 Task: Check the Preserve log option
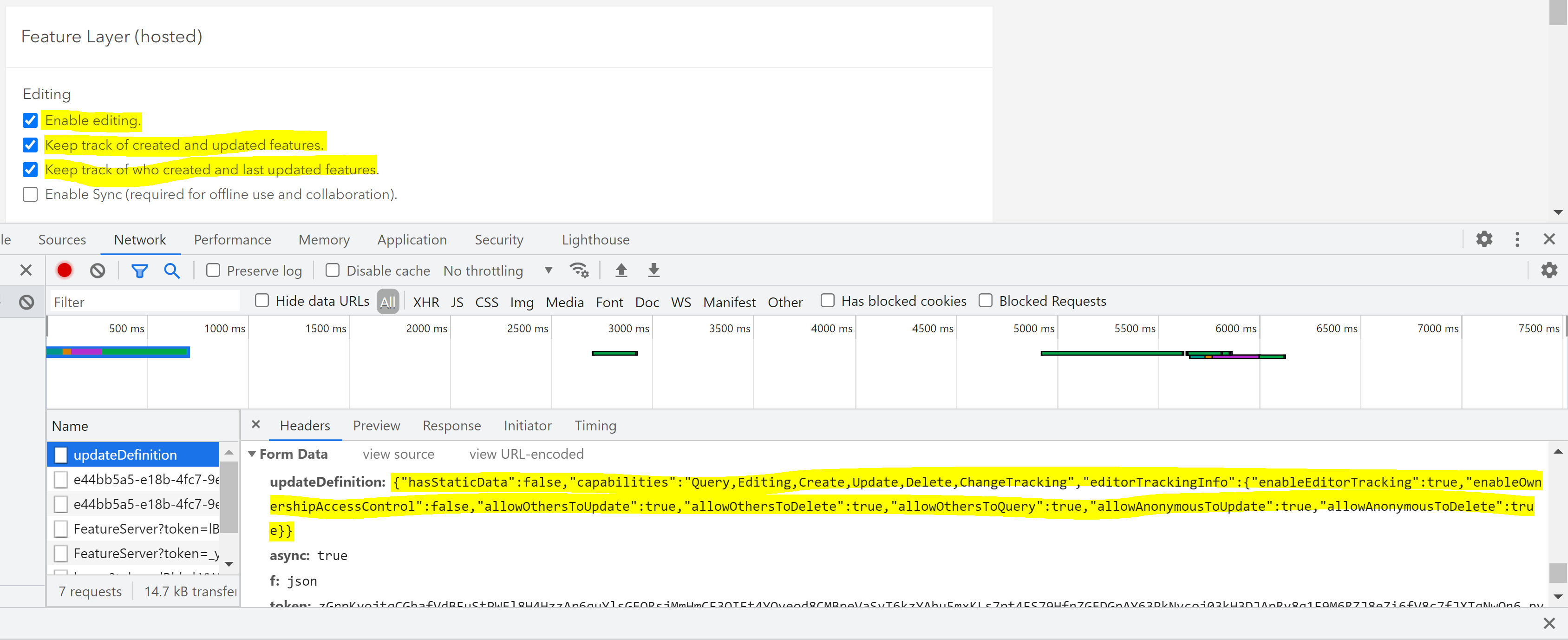(x=213, y=271)
